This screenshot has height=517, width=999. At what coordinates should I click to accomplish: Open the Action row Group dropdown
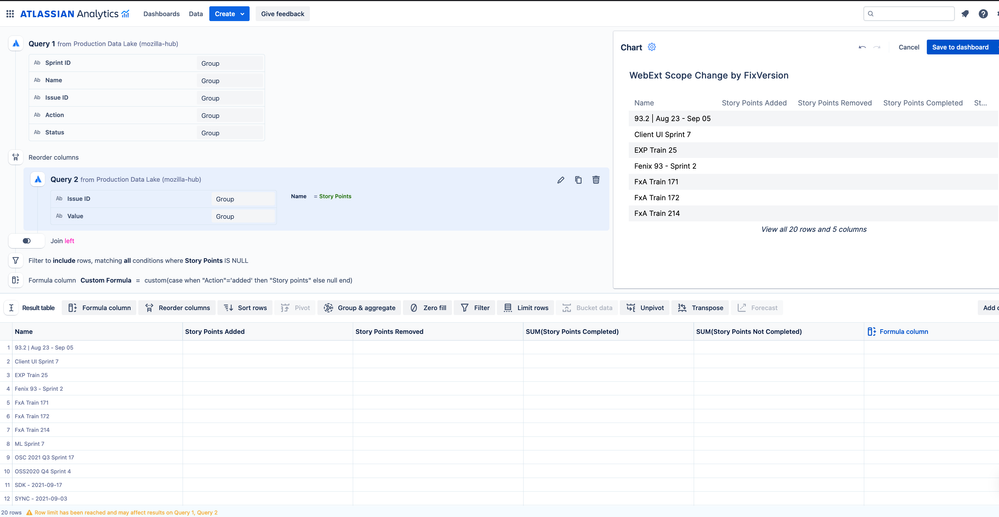[230, 115]
